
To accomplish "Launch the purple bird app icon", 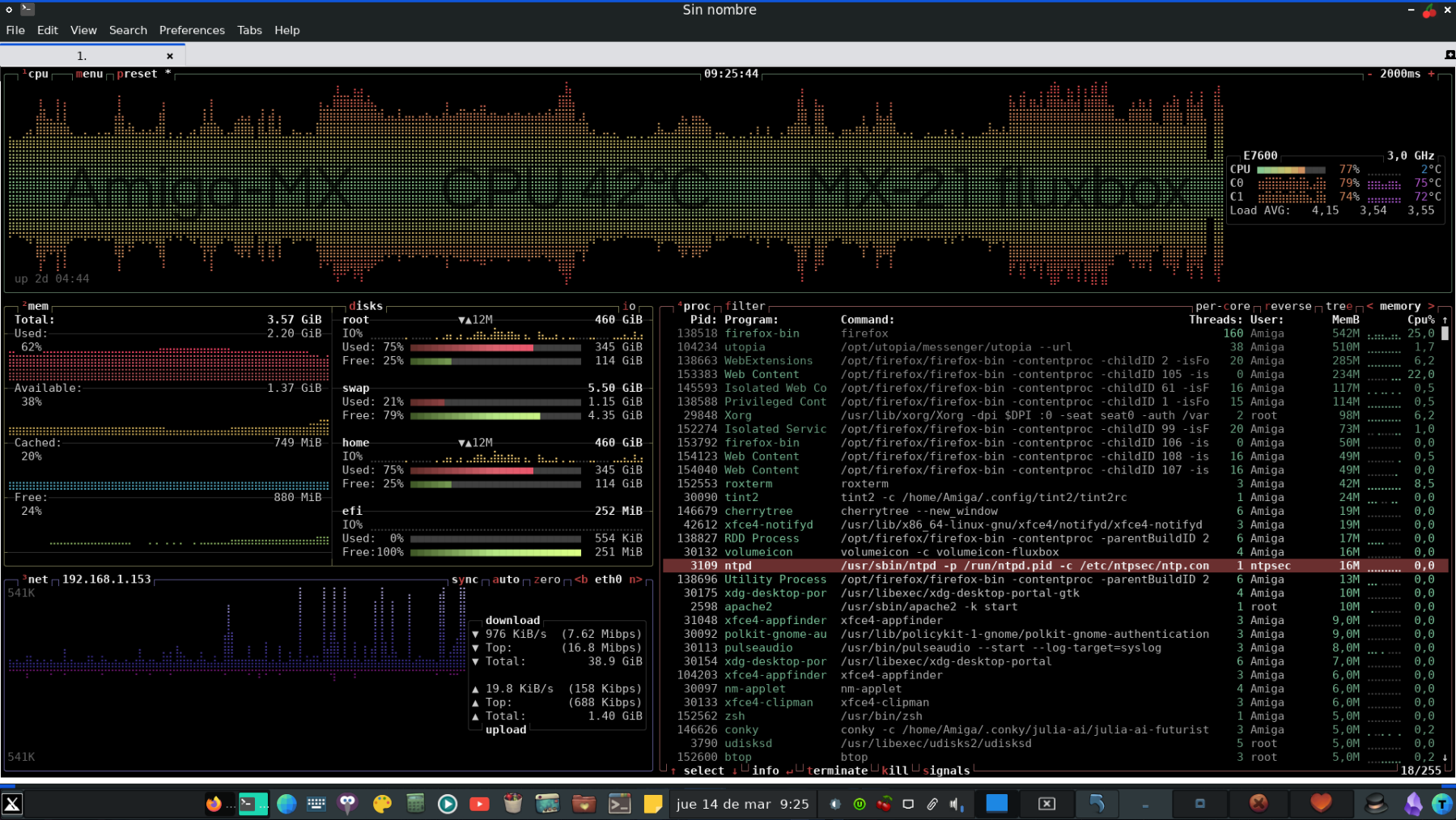I will point(348,803).
